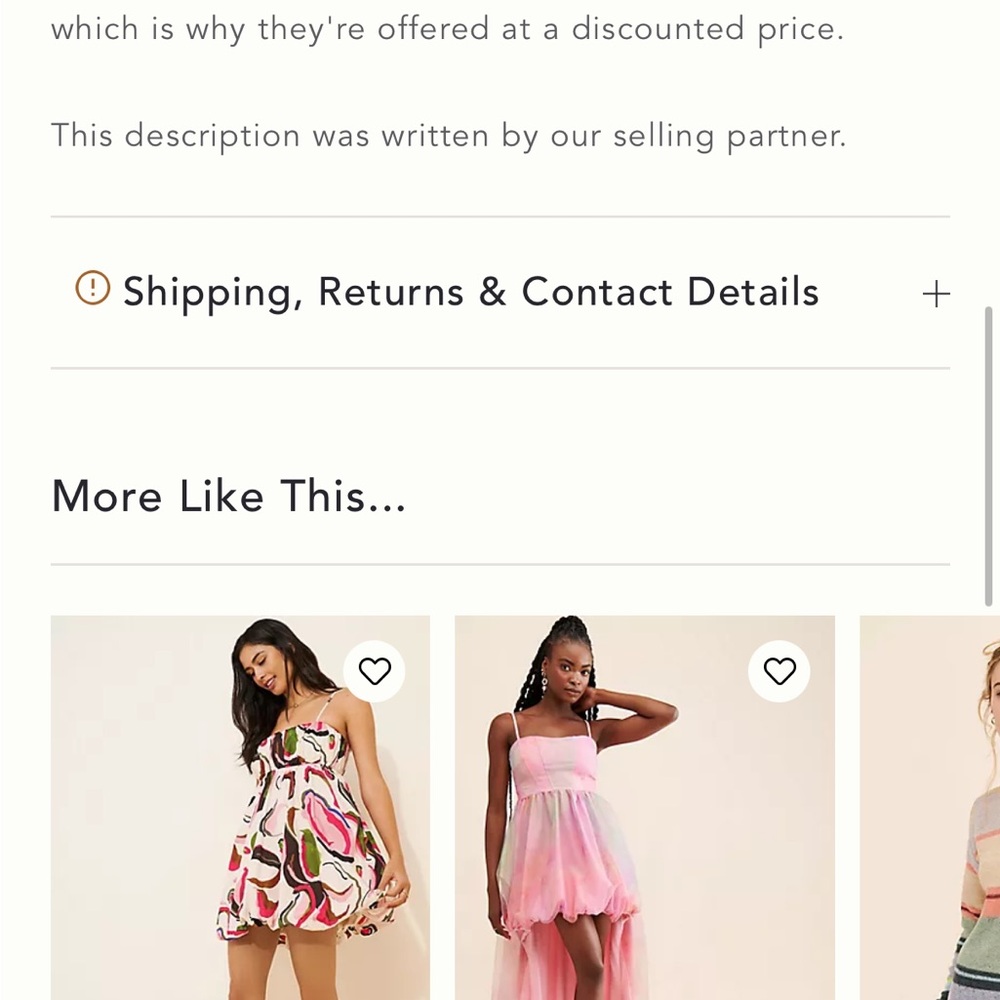Select the More Like This section heading
Screen dimensions: 1000x1000
click(x=228, y=495)
